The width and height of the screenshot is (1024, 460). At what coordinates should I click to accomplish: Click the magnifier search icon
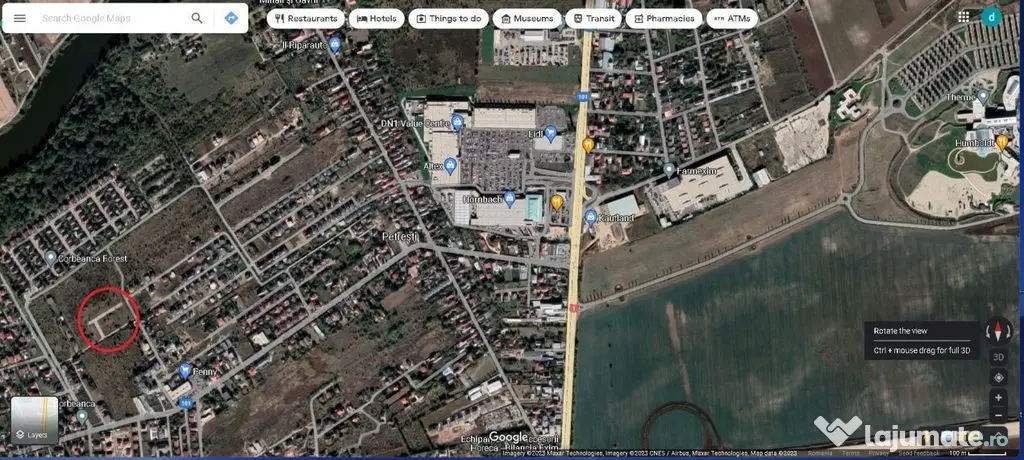(197, 18)
